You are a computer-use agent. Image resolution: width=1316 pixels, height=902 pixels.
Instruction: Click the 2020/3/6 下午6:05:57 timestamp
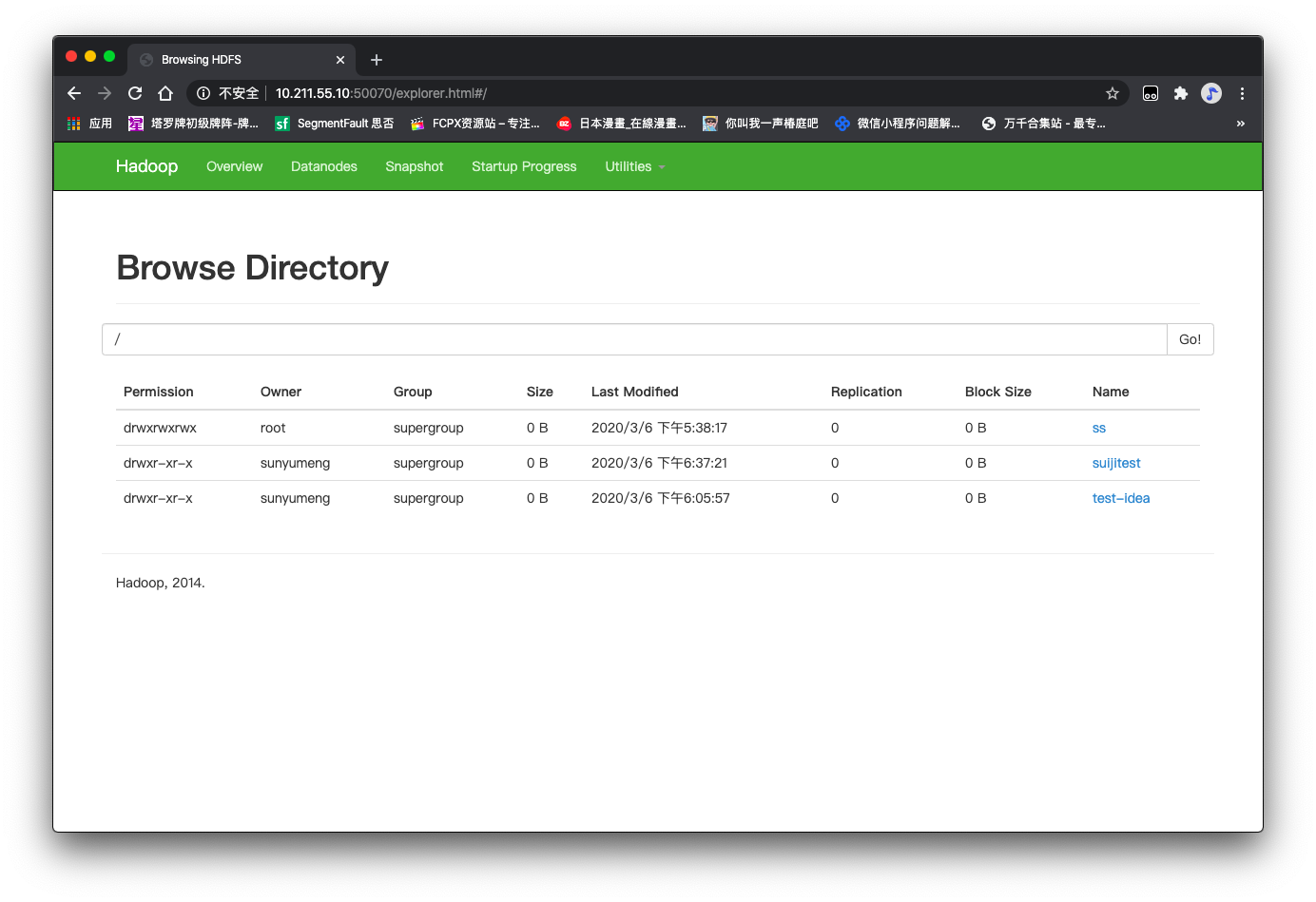pyautogui.click(x=661, y=498)
